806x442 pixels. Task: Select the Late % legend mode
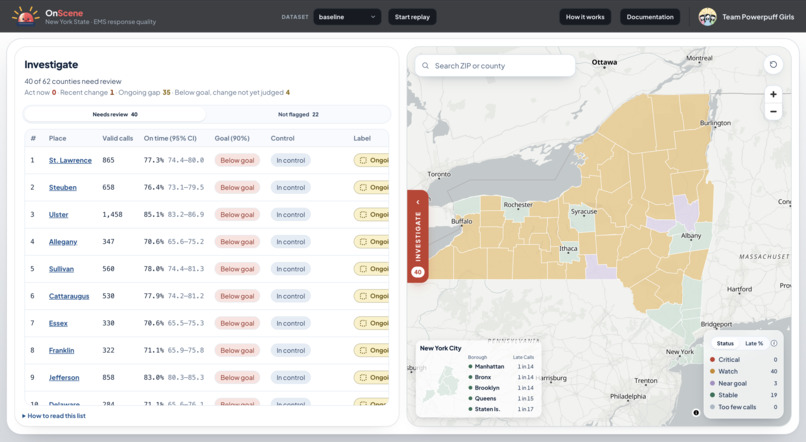[754, 343]
